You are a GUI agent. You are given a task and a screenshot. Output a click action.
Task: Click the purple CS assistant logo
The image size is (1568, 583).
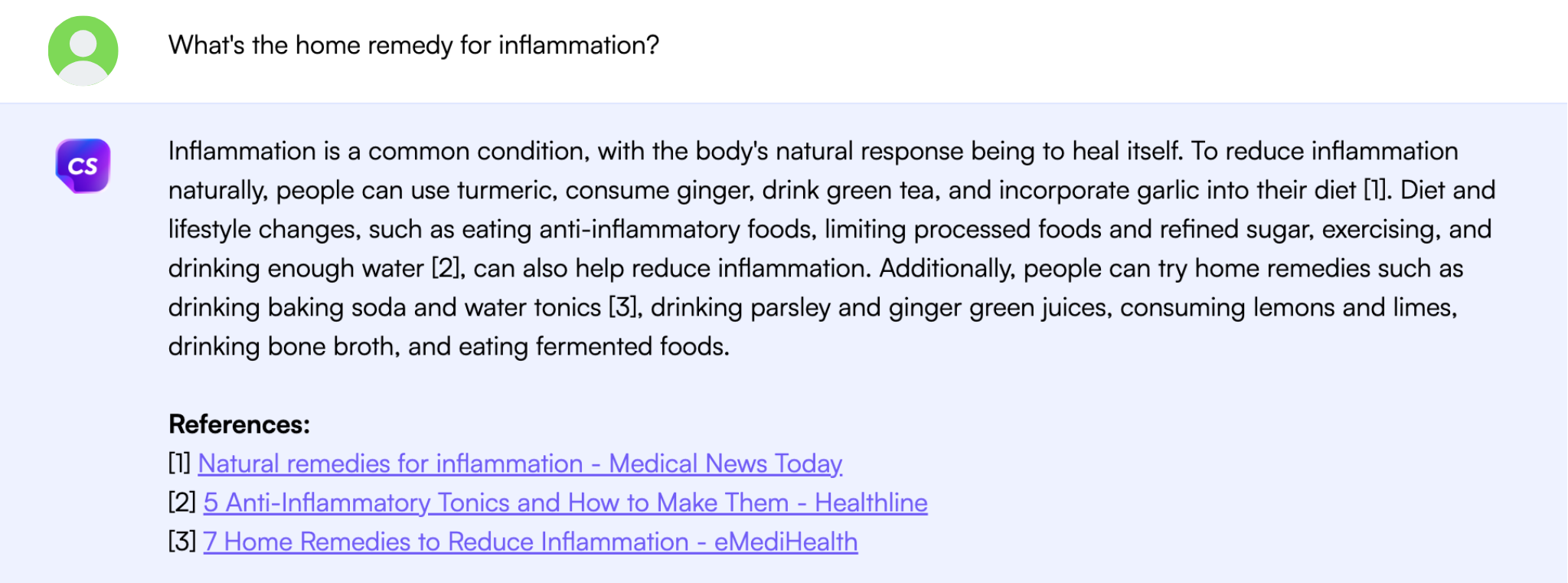(83, 165)
